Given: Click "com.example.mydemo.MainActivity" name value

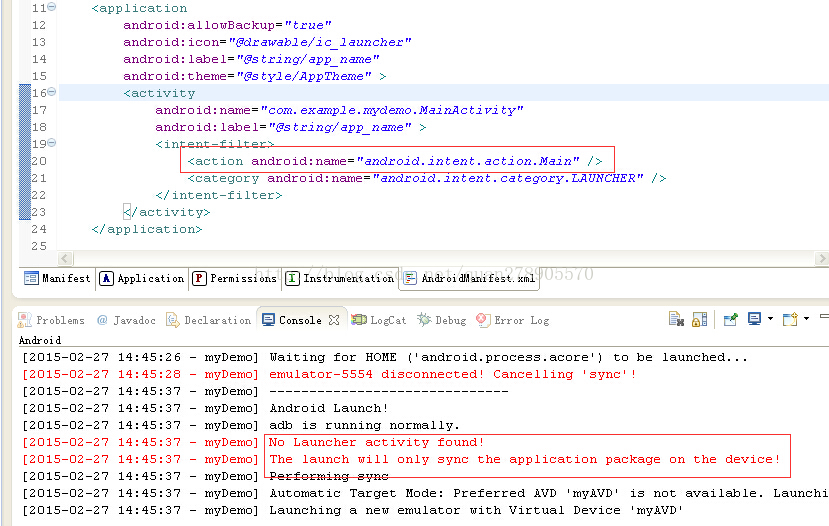Looking at the screenshot, I should click(x=392, y=110).
